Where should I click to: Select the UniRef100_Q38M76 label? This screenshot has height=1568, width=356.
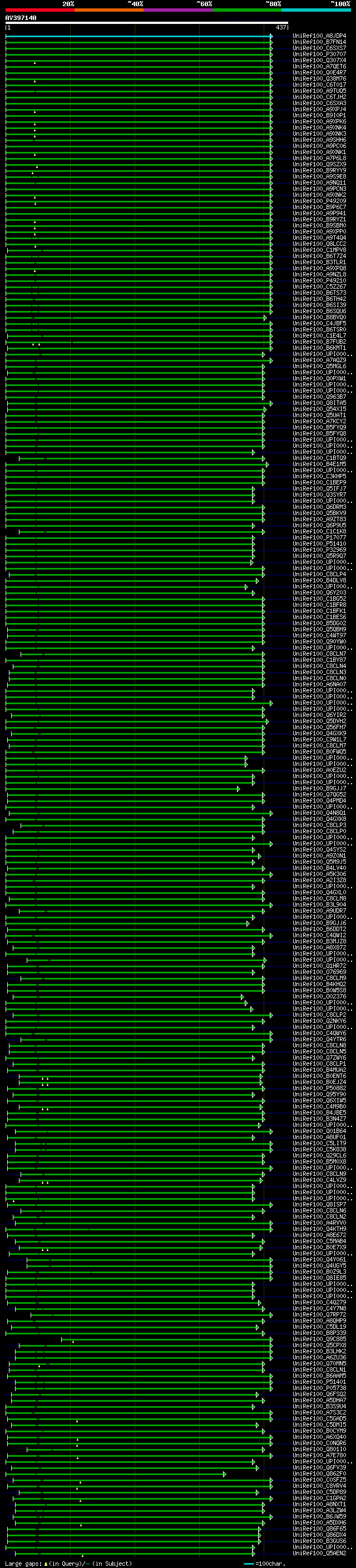click(x=319, y=78)
